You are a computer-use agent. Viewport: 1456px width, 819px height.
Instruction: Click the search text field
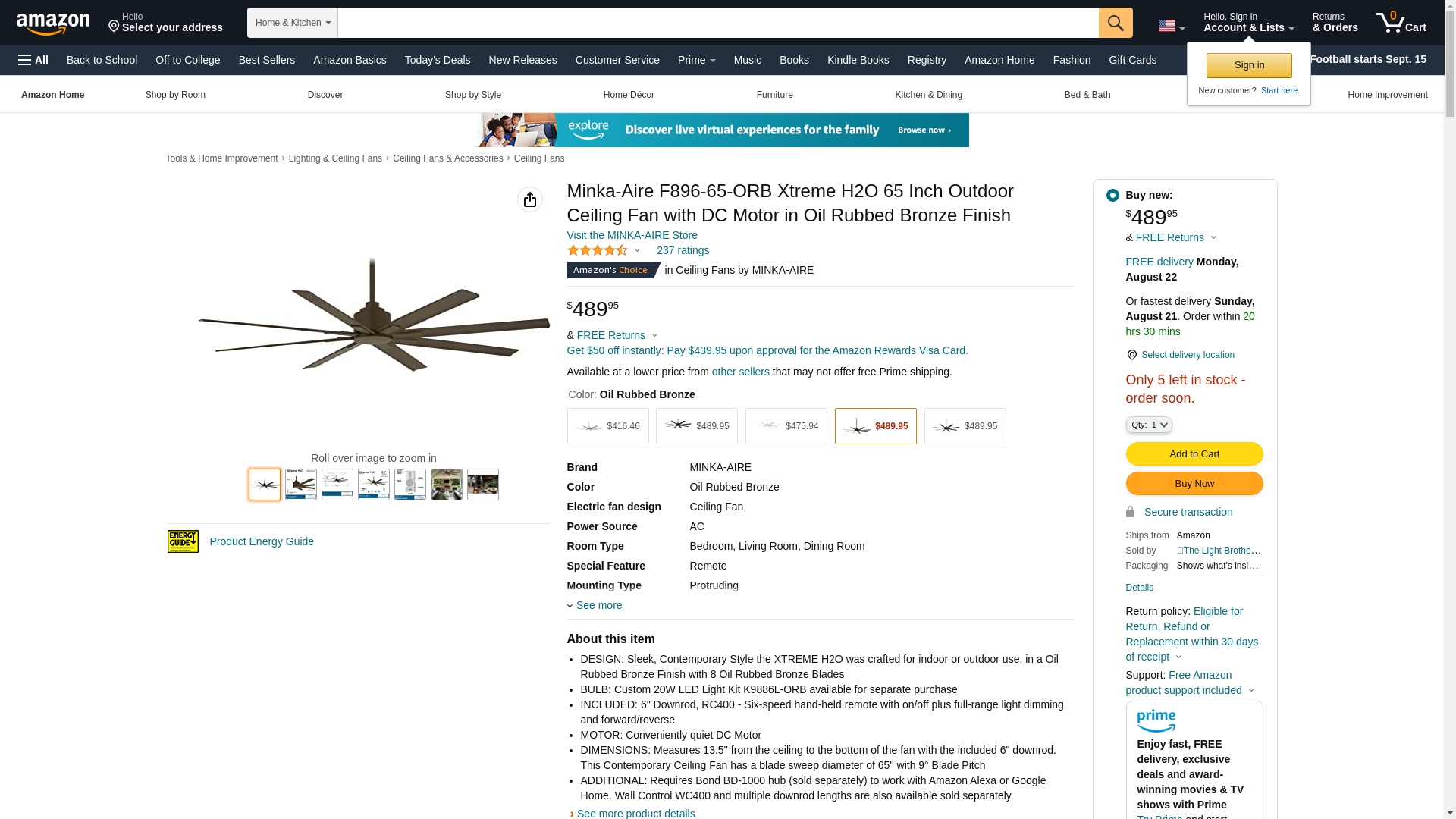(x=718, y=23)
